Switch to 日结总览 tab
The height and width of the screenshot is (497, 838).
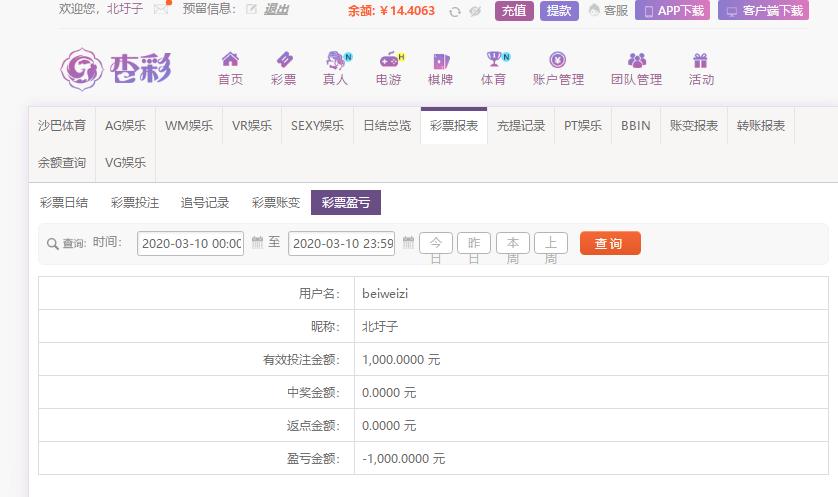click(387, 126)
